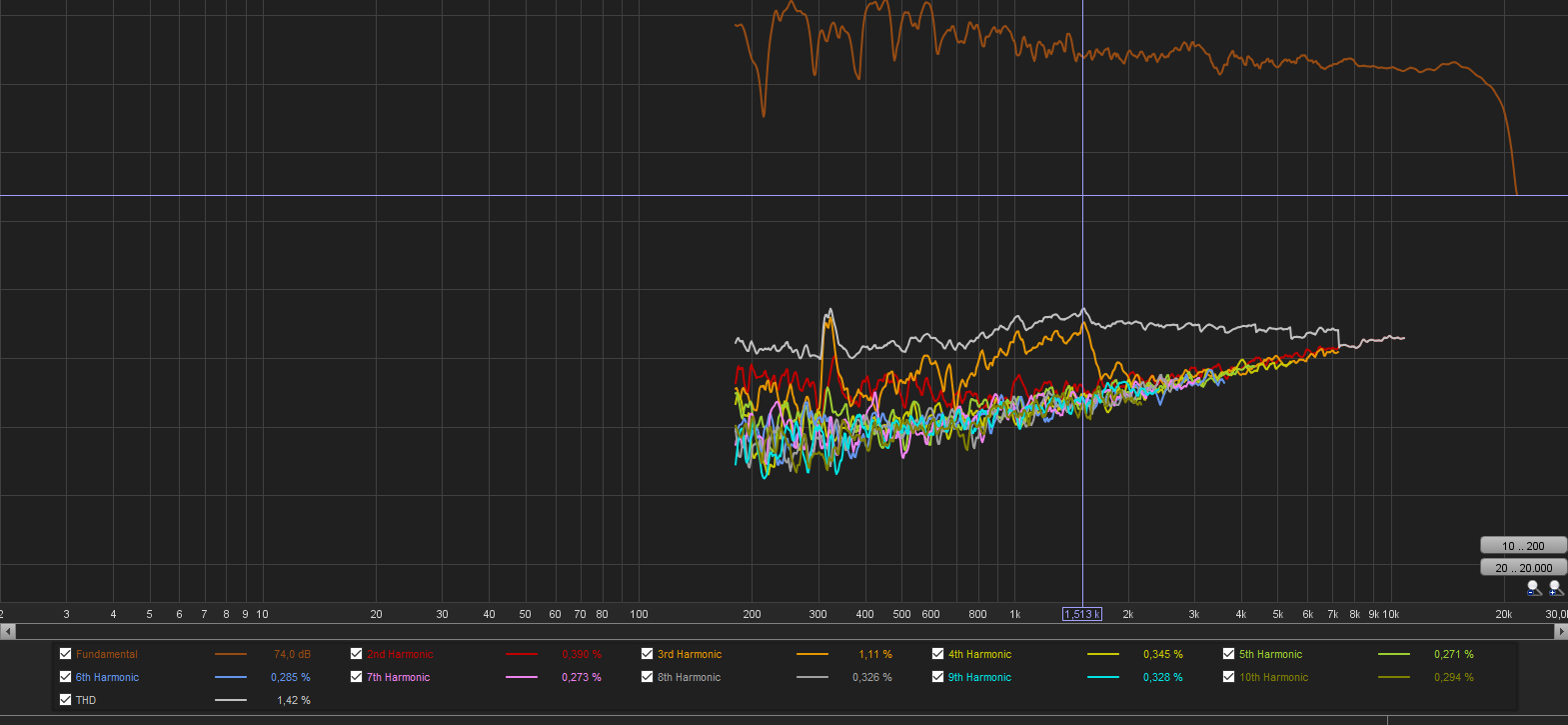The height and width of the screenshot is (725, 1568).
Task: Uncheck the Fundamental trace checkbox
Action: click(65, 654)
